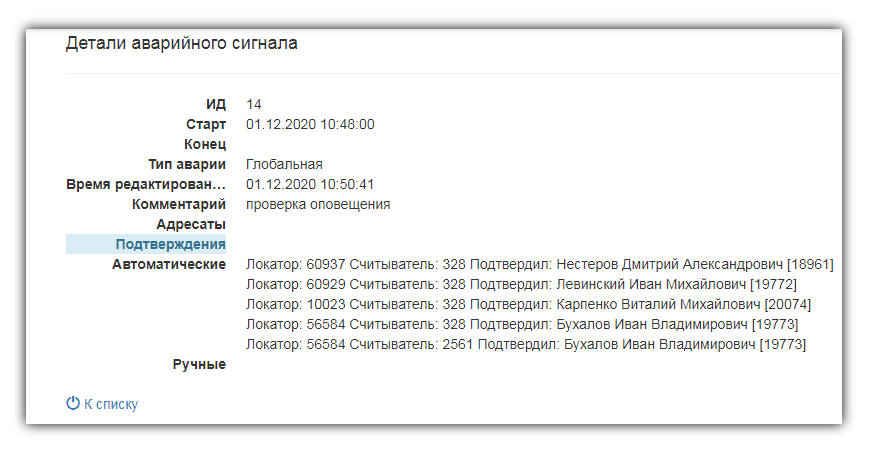Select start time 01.12.2020 10:48:00
The width and height of the screenshot is (869, 454).
tap(310, 124)
